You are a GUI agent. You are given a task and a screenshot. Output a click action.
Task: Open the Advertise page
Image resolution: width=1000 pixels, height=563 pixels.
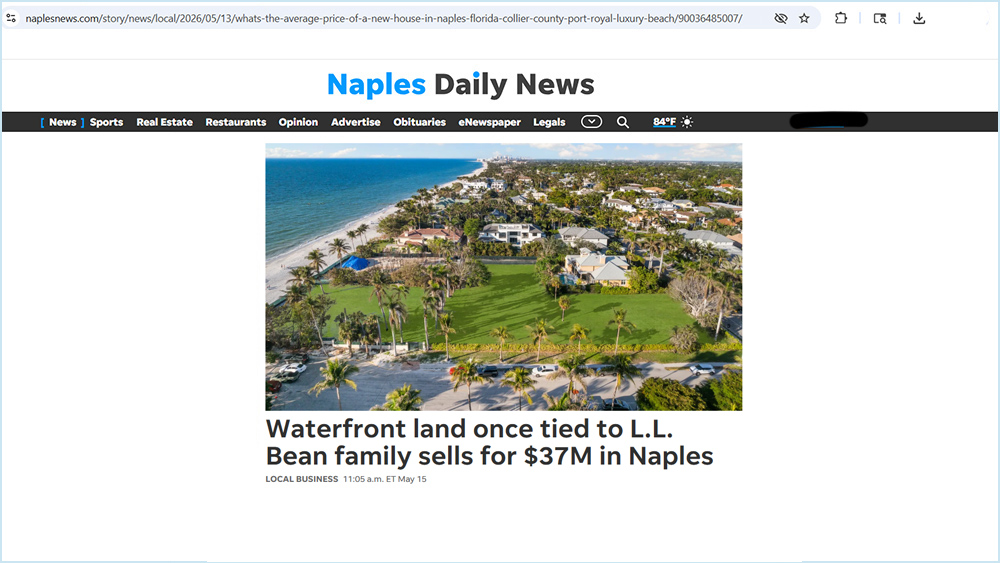click(356, 122)
